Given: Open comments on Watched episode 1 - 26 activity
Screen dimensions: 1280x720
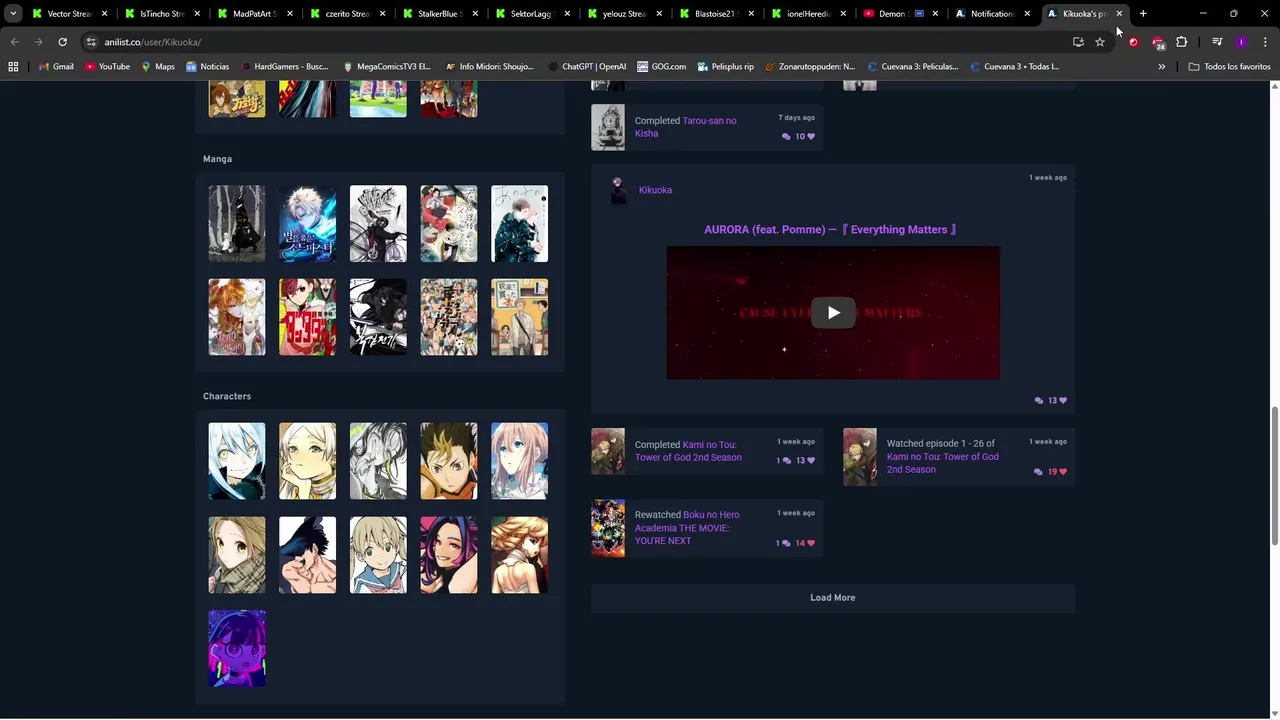Looking at the screenshot, I should (x=1038, y=472).
